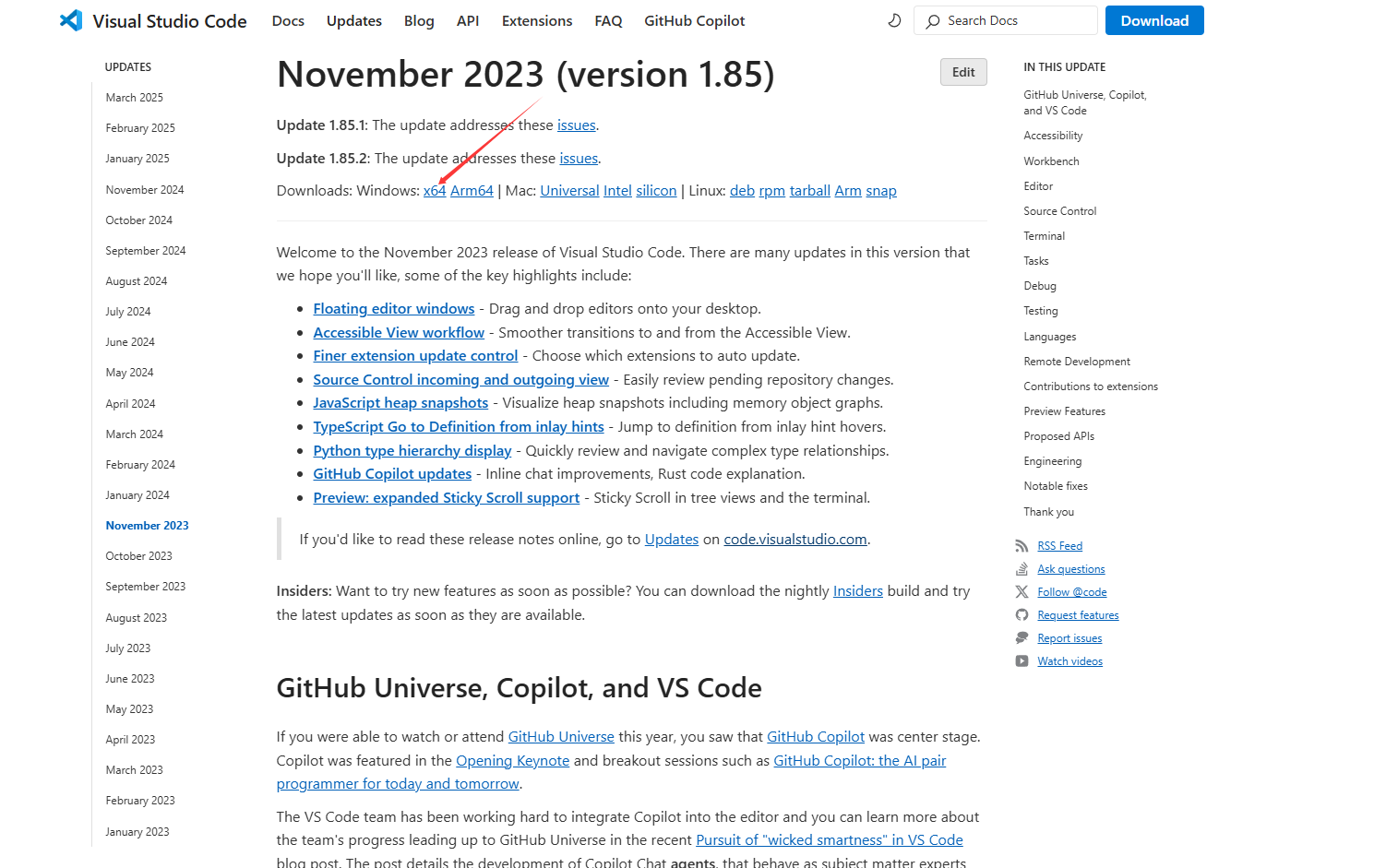
Task: Jump to Thank you section in outline
Action: (1049, 512)
